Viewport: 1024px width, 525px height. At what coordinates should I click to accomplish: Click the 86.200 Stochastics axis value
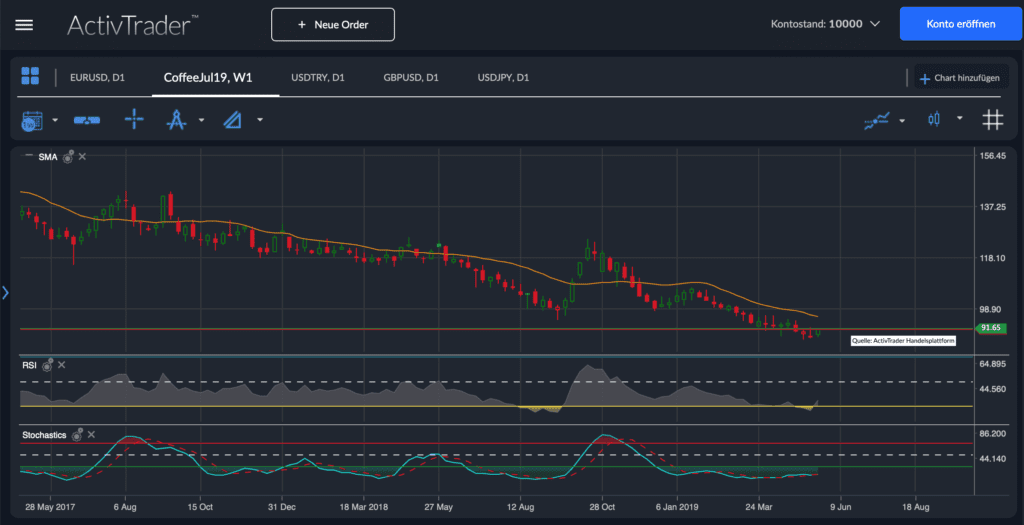993,434
